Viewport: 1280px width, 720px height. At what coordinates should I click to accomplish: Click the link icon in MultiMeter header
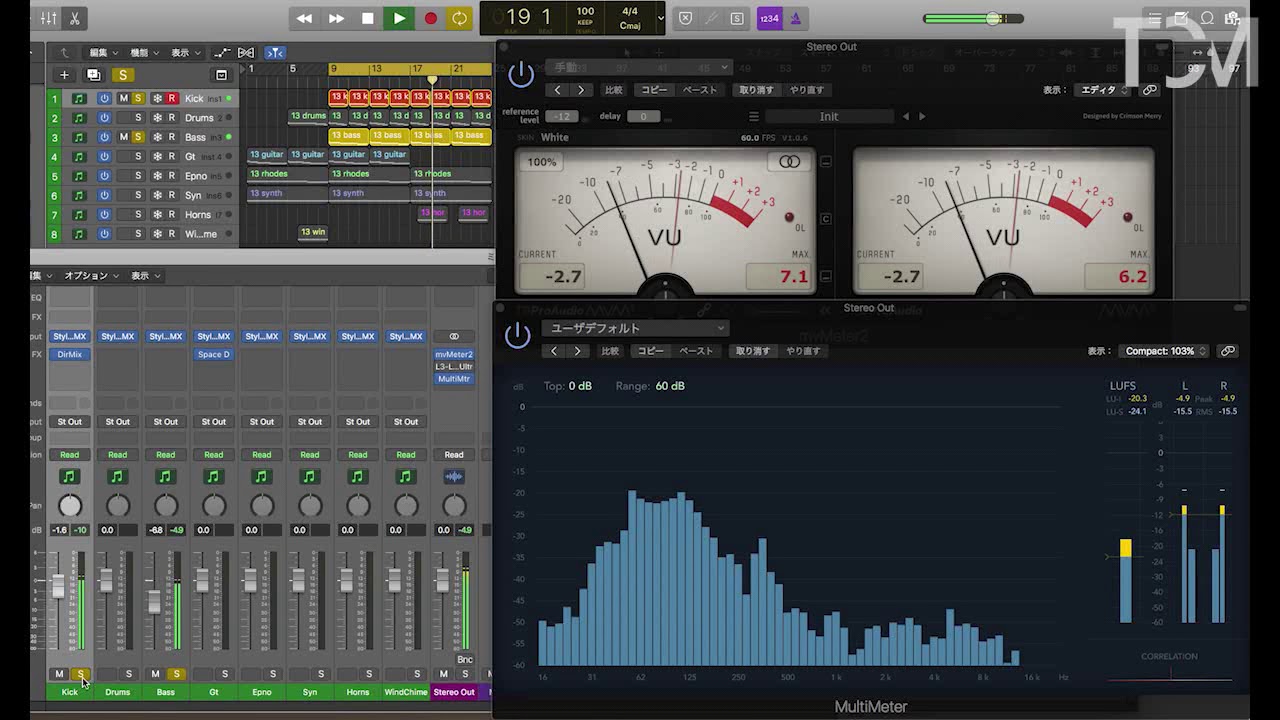pos(1227,351)
